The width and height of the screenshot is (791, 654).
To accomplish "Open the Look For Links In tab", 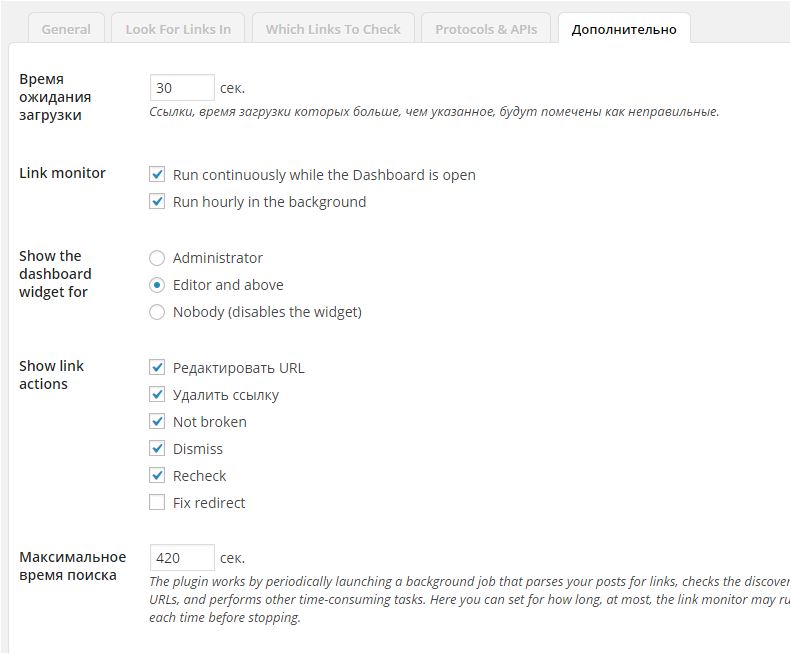I will coord(178,29).
